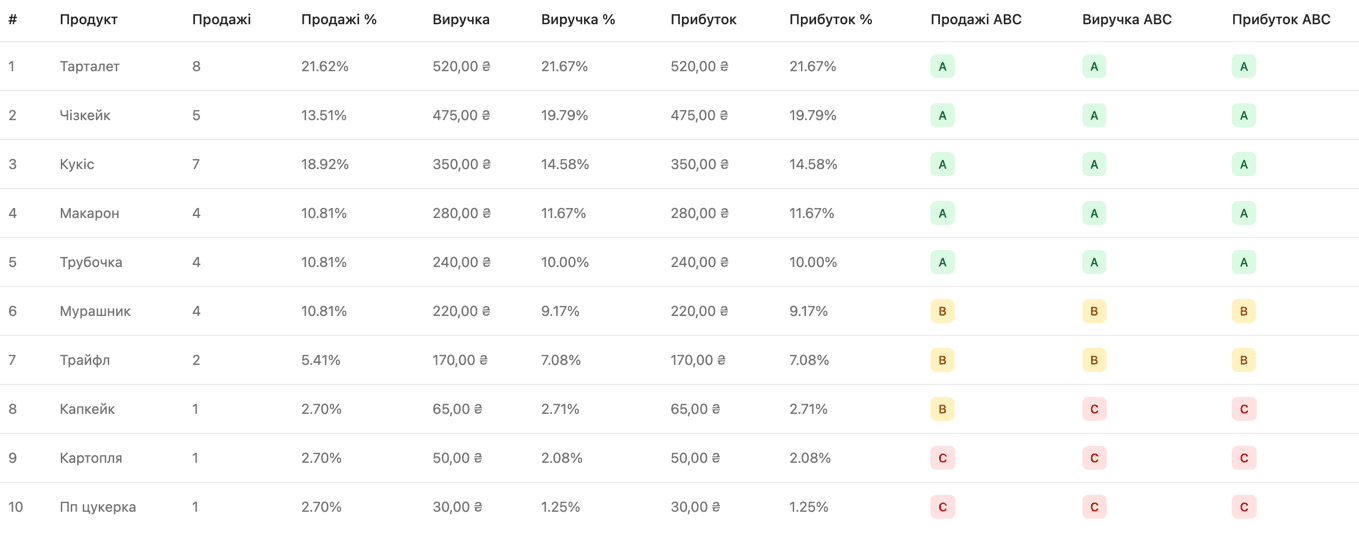Click the Прибуток ABC badge A for Чізкейк
1359x537 pixels.
point(1244,116)
